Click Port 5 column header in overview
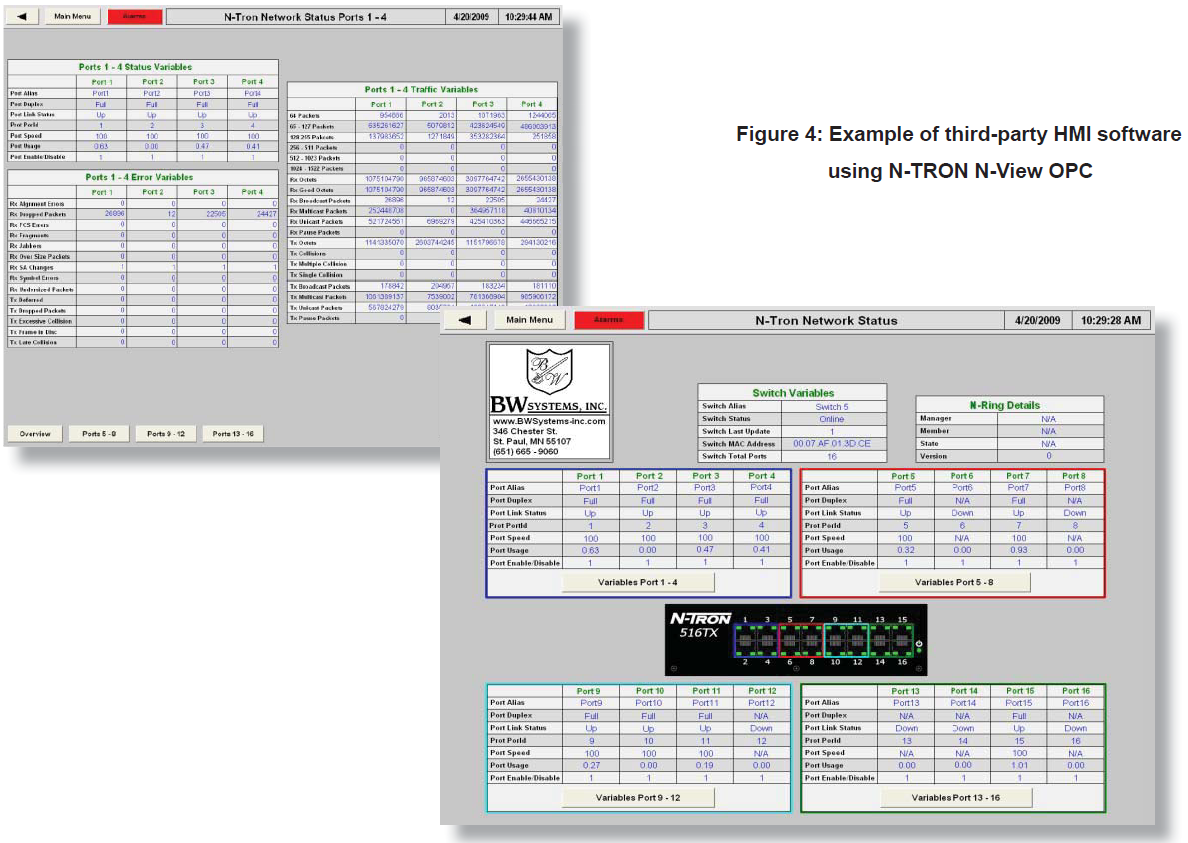This screenshot has height=843, width=1188. (903, 476)
